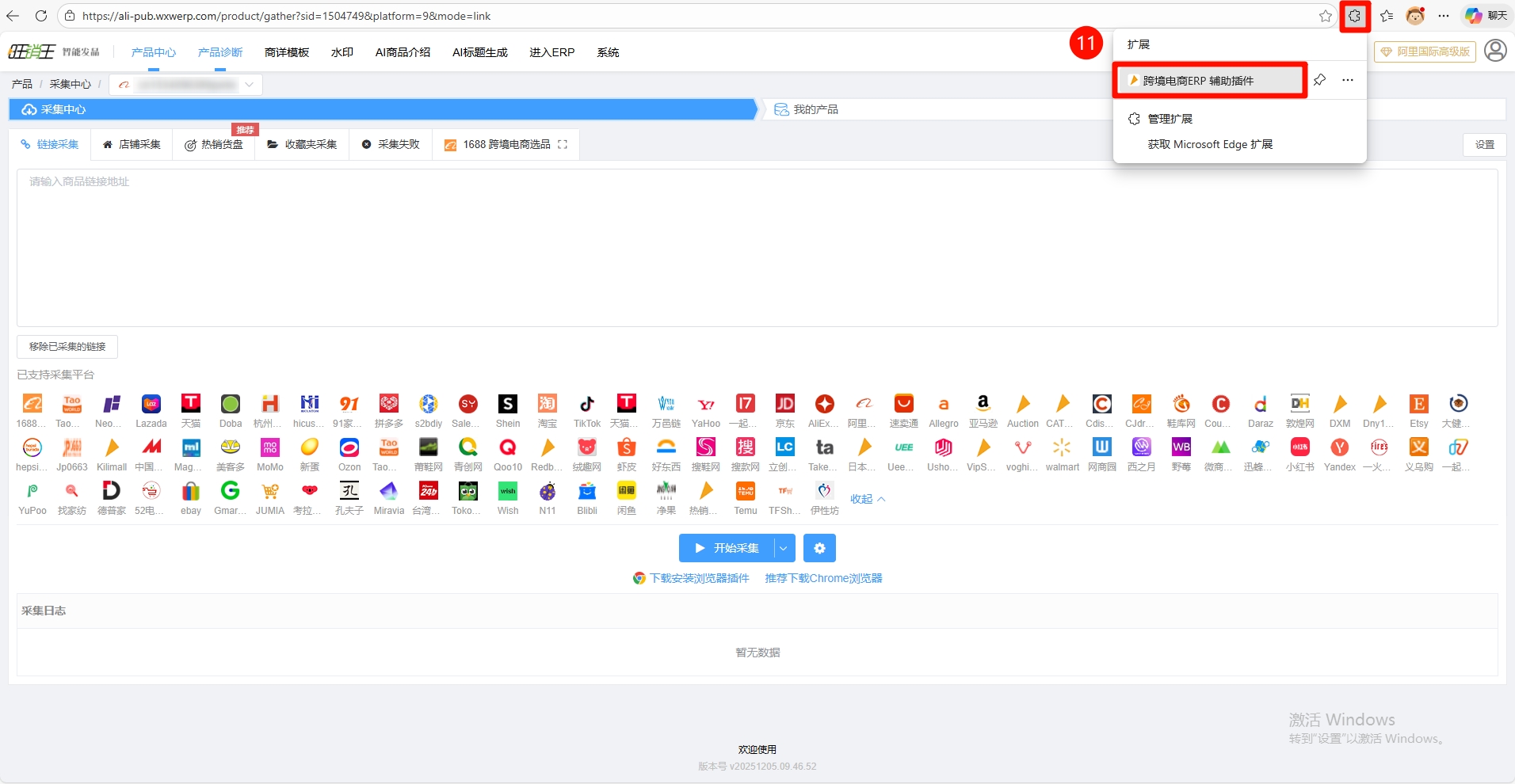The width and height of the screenshot is (1515, 784).
Task: Pin the 跨境电商ERP extension
Action: pos(1319,80)
